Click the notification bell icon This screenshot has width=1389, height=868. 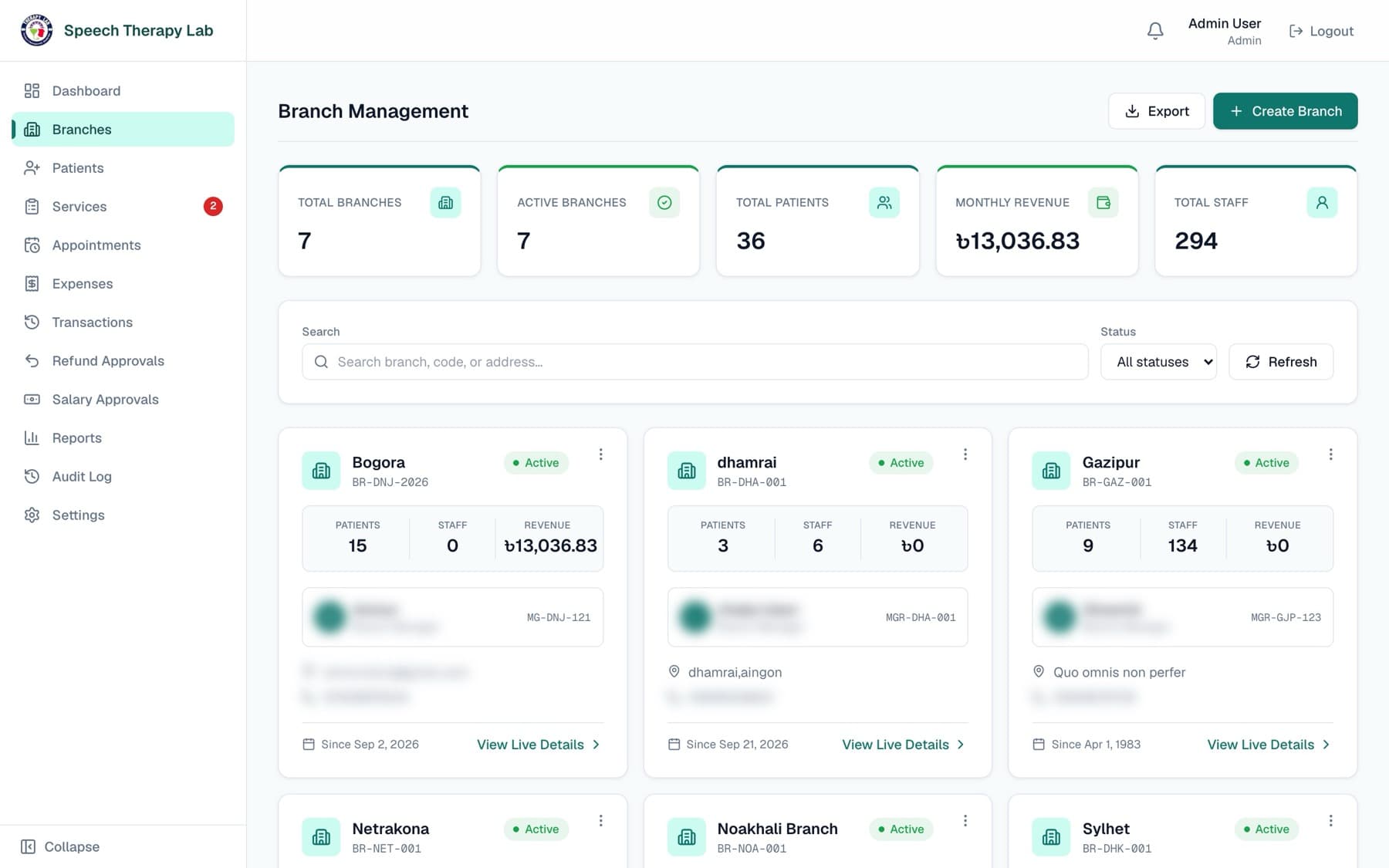click(1155, 31)
